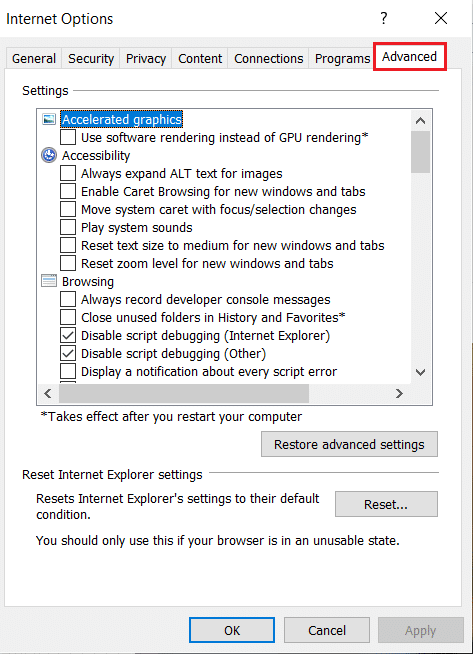
Task: Click the horizontal scroll right arrow
Action: click(399, 393)
